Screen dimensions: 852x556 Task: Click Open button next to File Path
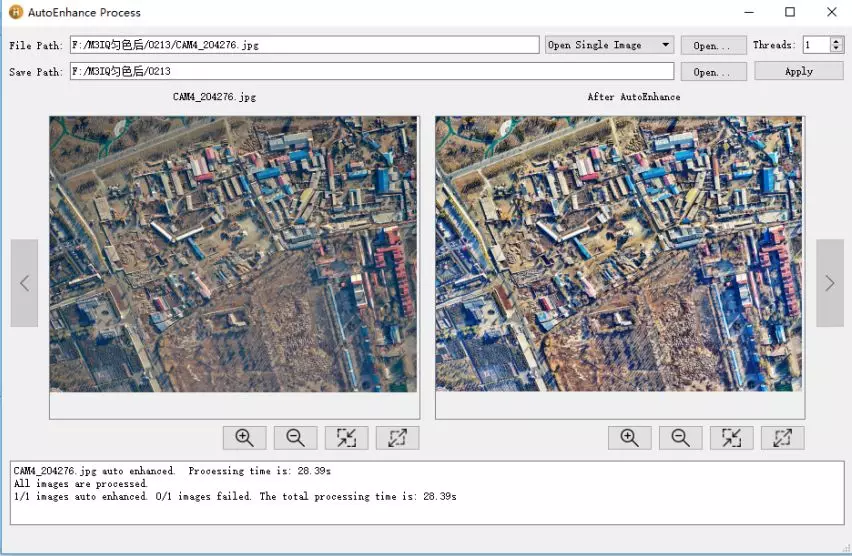click(x=713, y=46)
